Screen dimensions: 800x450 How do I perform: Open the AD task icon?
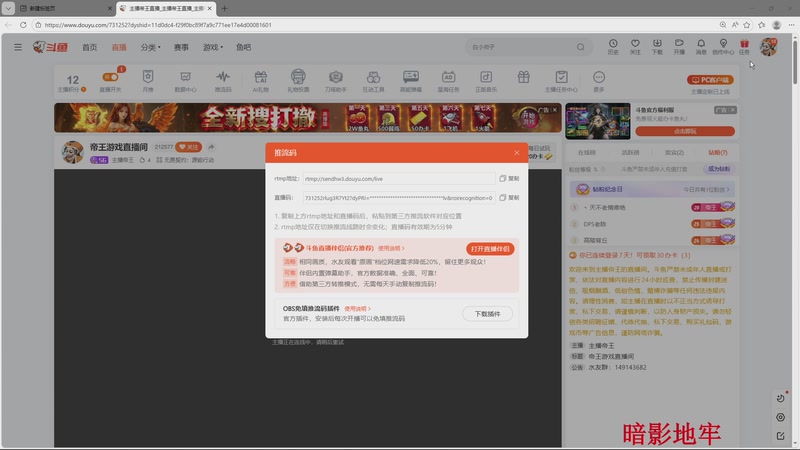coord(448,81)
